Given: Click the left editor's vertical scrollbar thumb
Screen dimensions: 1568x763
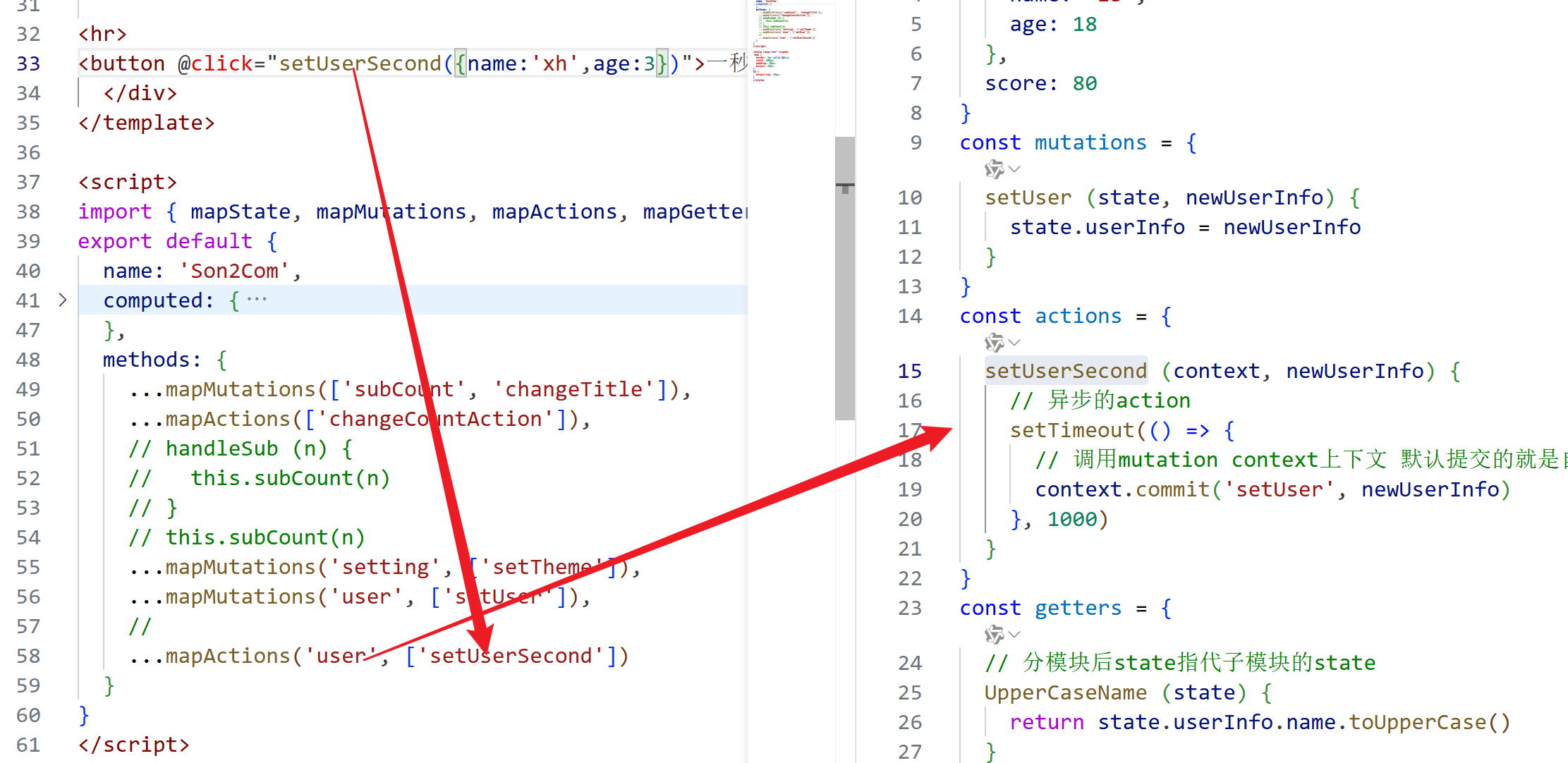Looking at the screenshot, I should (844, 278).
